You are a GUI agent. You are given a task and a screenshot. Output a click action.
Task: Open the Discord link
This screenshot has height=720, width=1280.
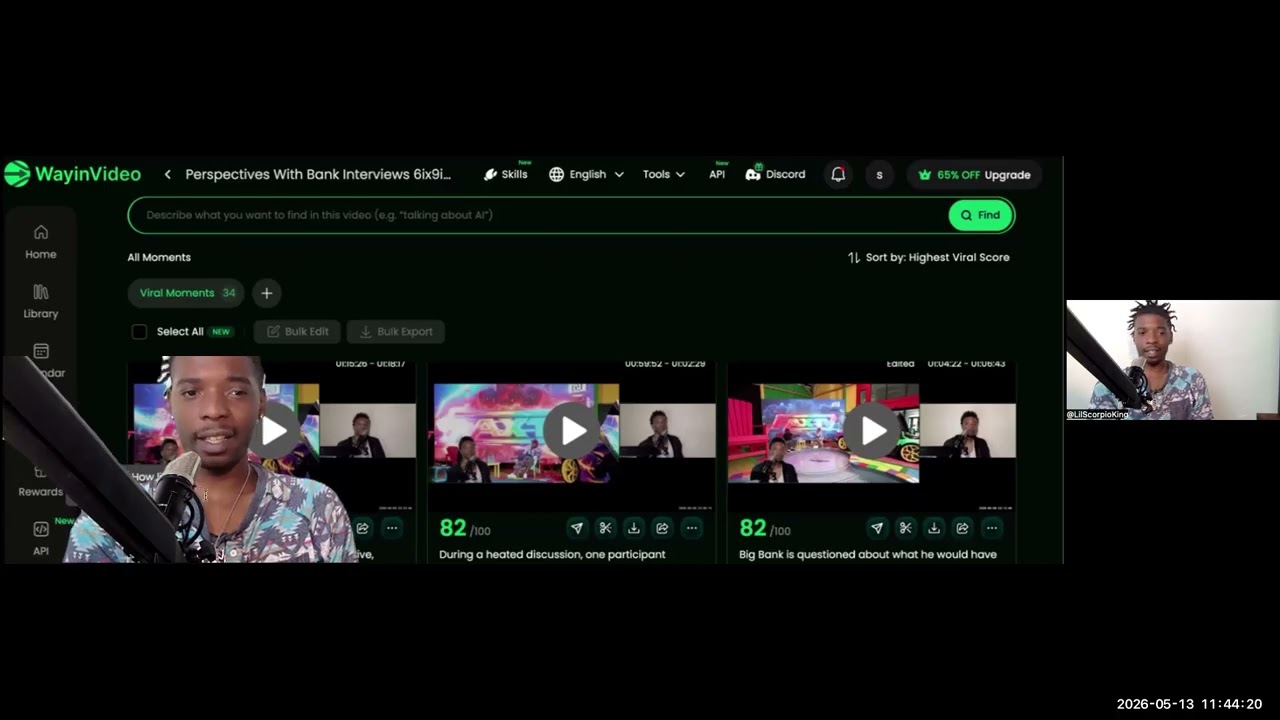(775, 174)
